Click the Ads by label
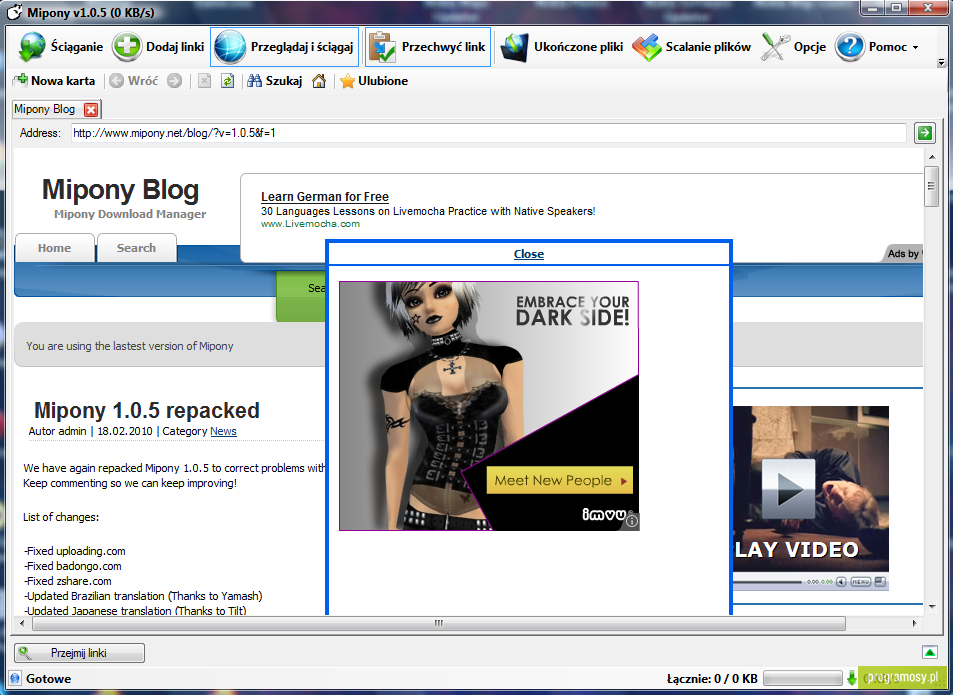The height and width of the screenshot is (695, 953). (x=904, y=254)
